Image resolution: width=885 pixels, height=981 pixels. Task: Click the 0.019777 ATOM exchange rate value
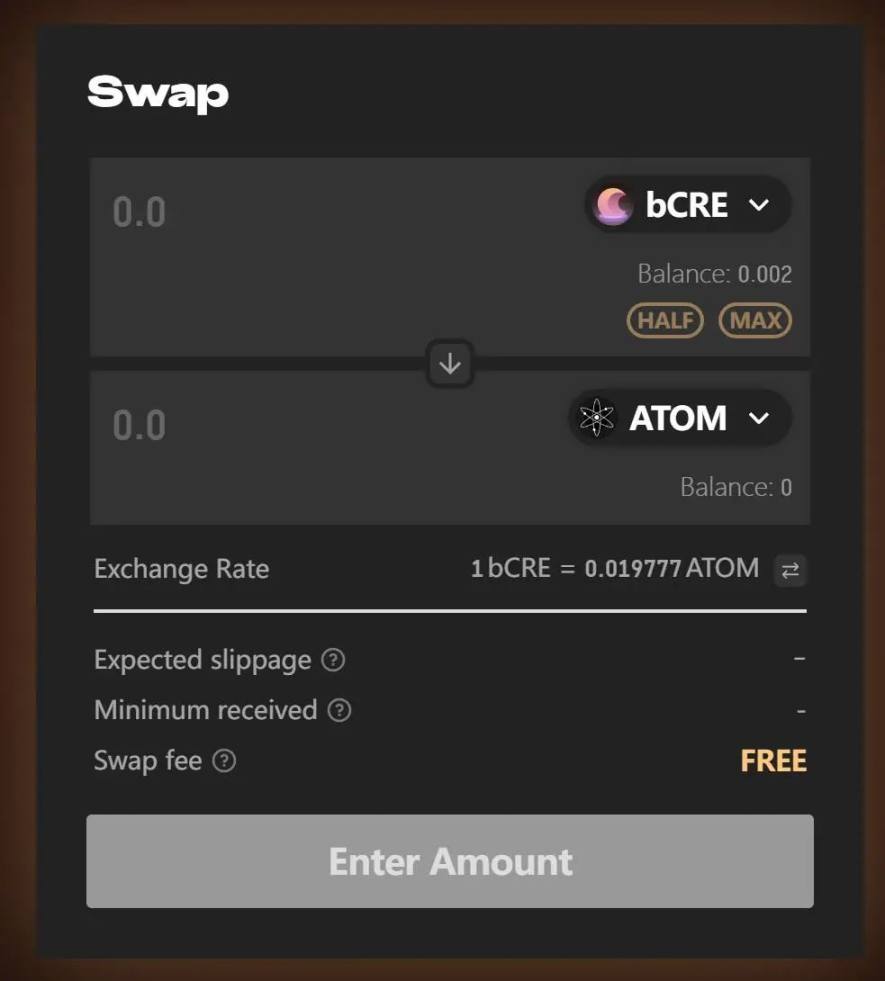[672, 568]
